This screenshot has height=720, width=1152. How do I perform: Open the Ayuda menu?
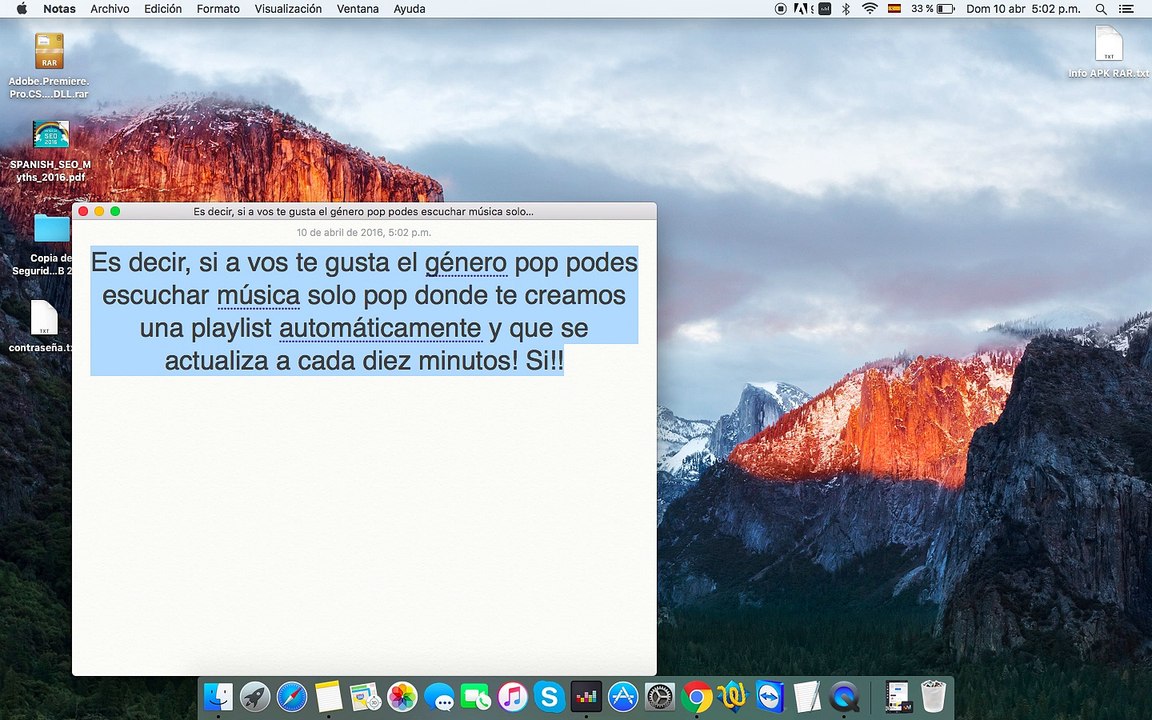[x=409, y=9]
